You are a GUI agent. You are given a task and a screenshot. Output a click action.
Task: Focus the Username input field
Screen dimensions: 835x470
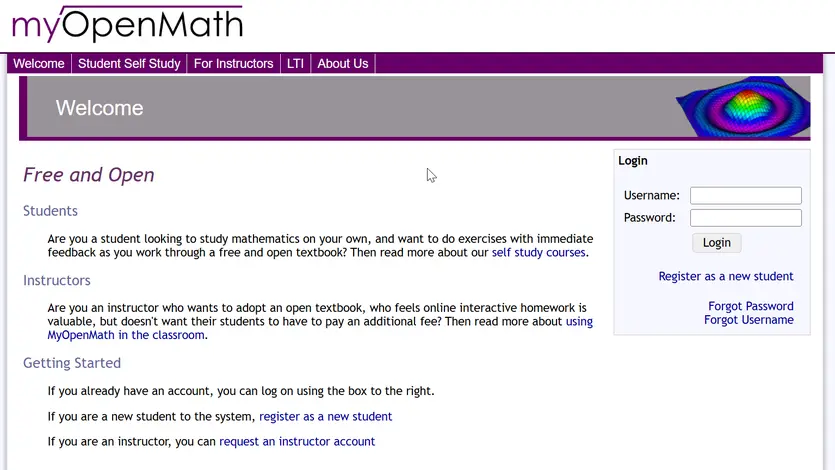(x=745, y=196)
